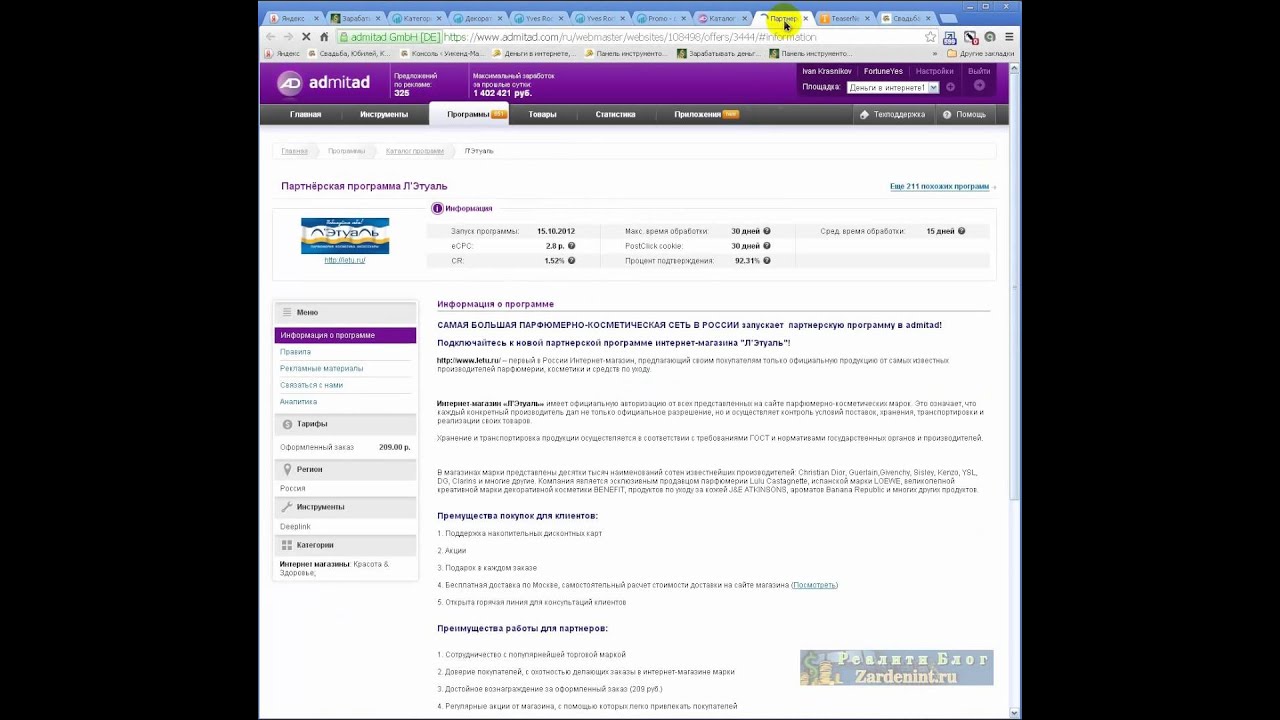Click the Категории grid icon
This screenshot has height=720, width=1280.
coord(287,545)
